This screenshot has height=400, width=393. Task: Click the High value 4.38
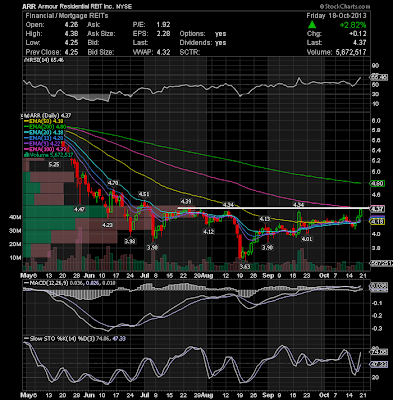pos(72,34)
